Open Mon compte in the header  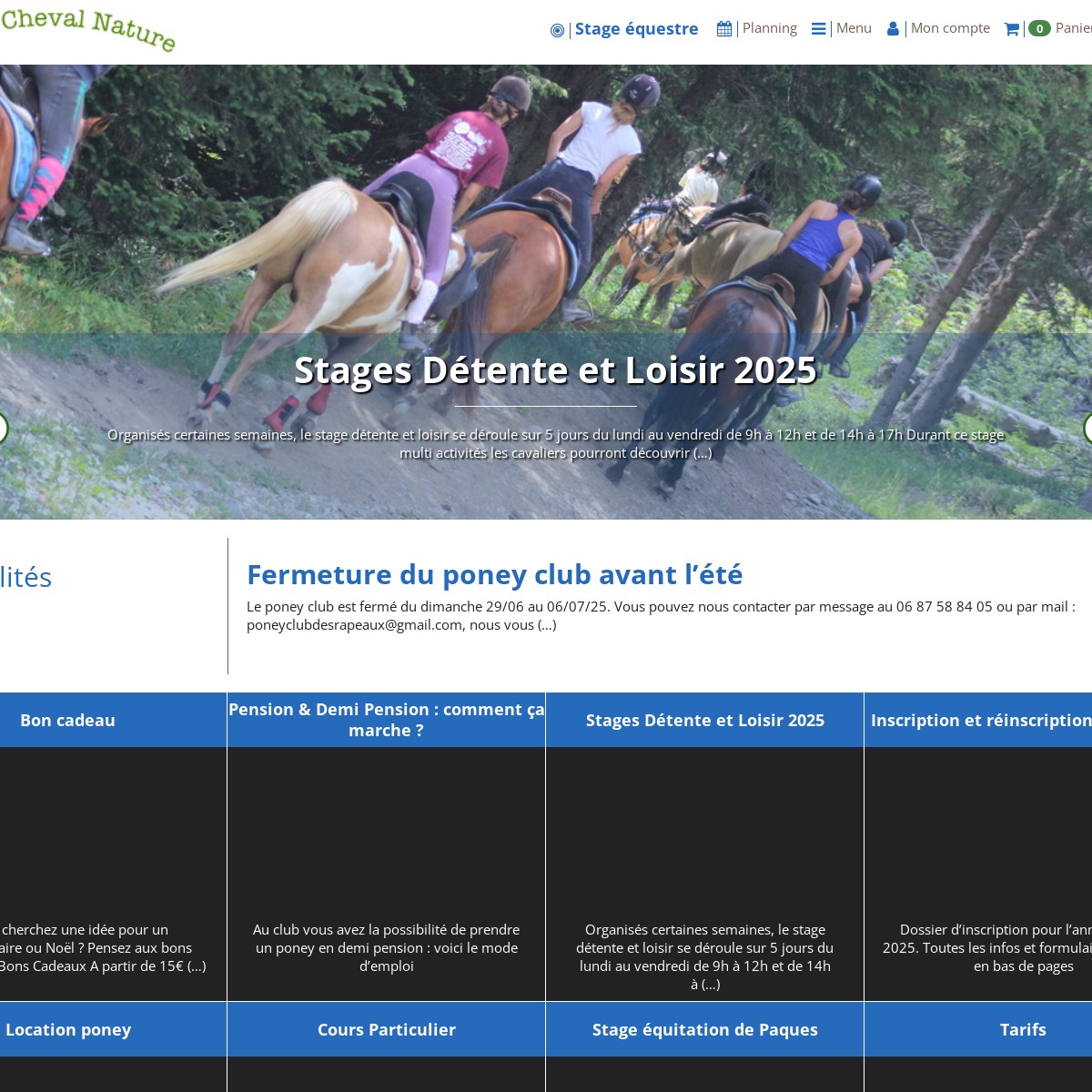pos(950,28)
